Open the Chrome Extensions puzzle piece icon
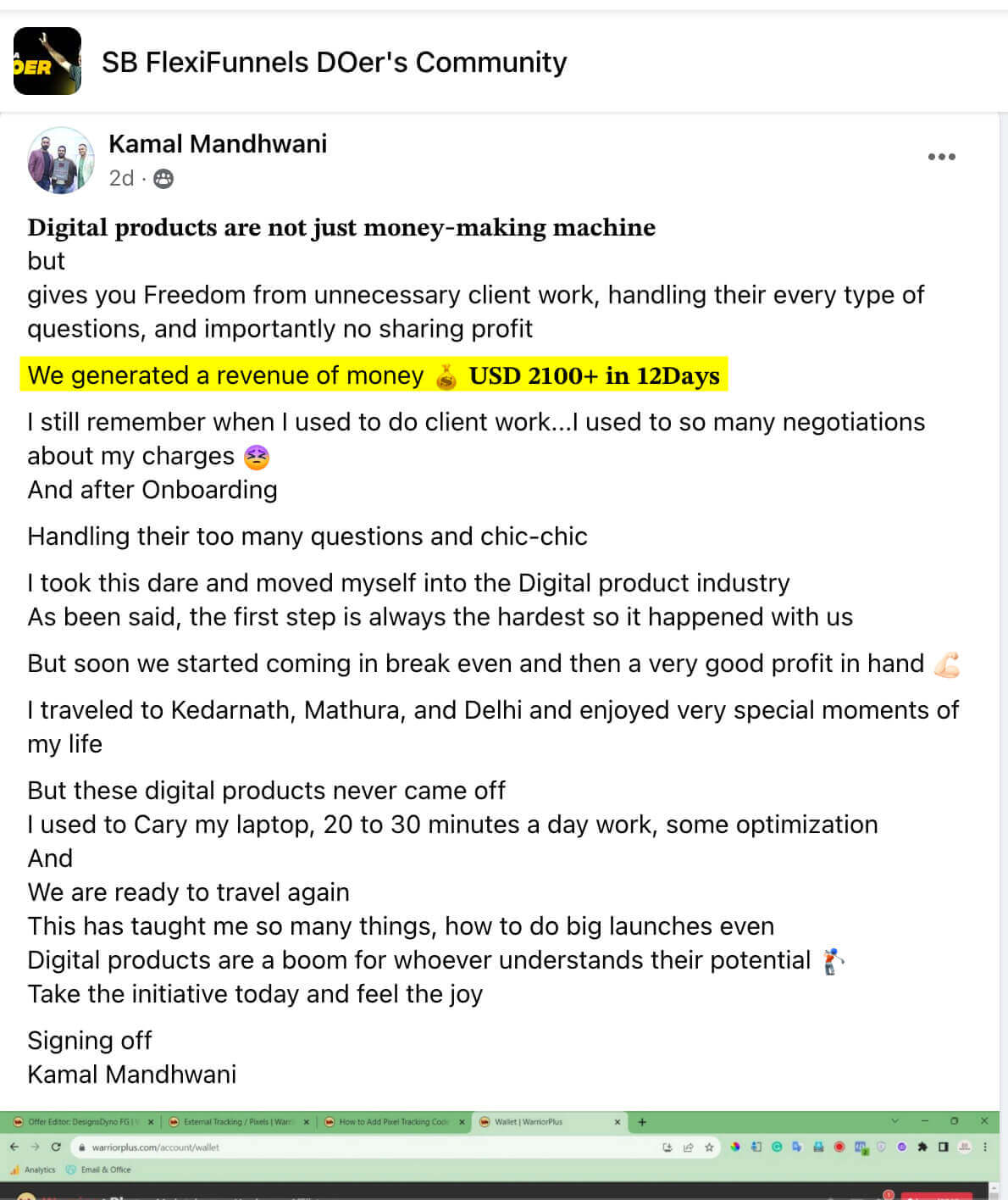Image resolution: width=1008 pixels, height=1200 pixels. tap(922, 1147)
